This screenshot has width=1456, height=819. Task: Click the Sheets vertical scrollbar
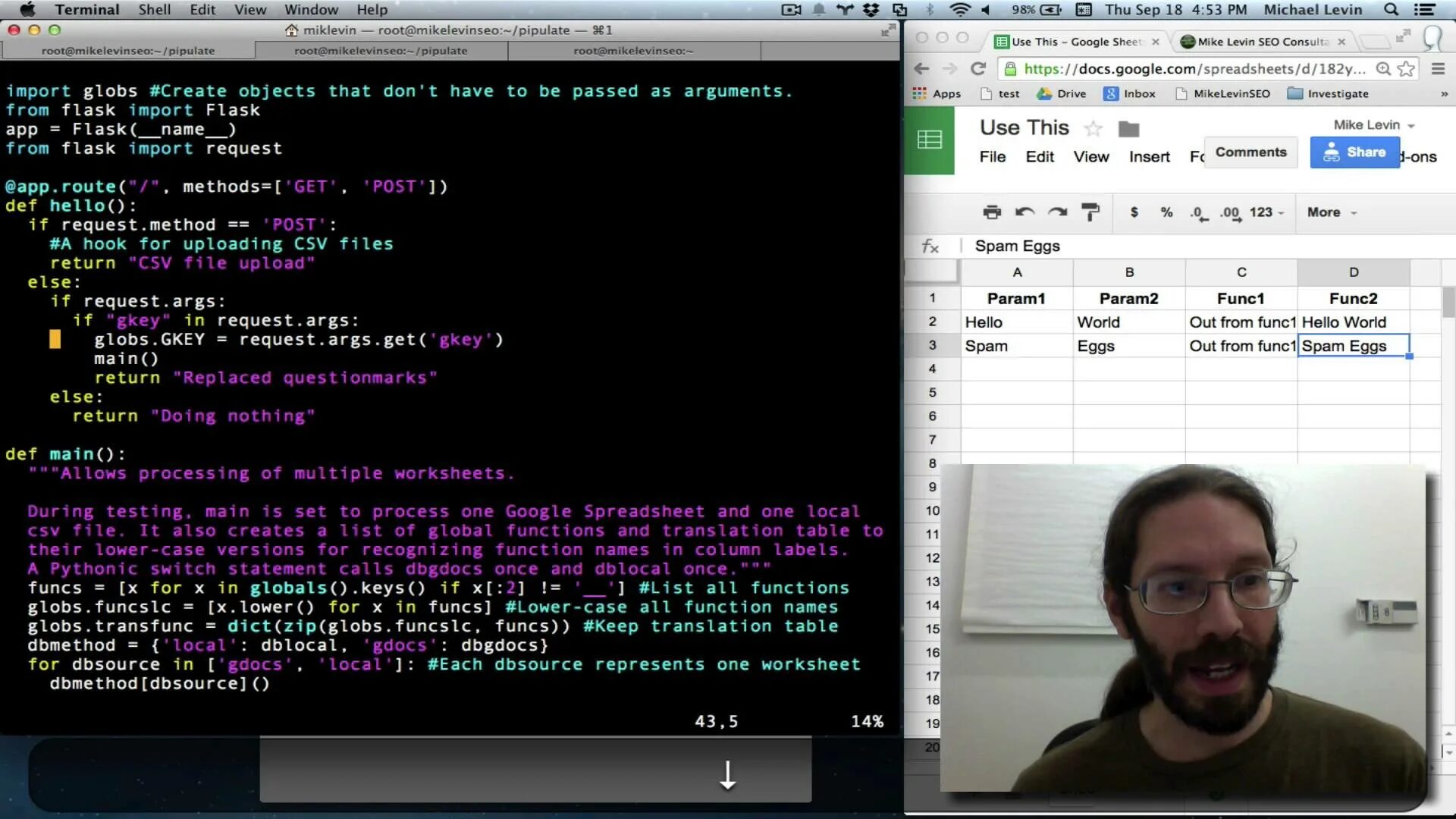[x=1448, y=302]
